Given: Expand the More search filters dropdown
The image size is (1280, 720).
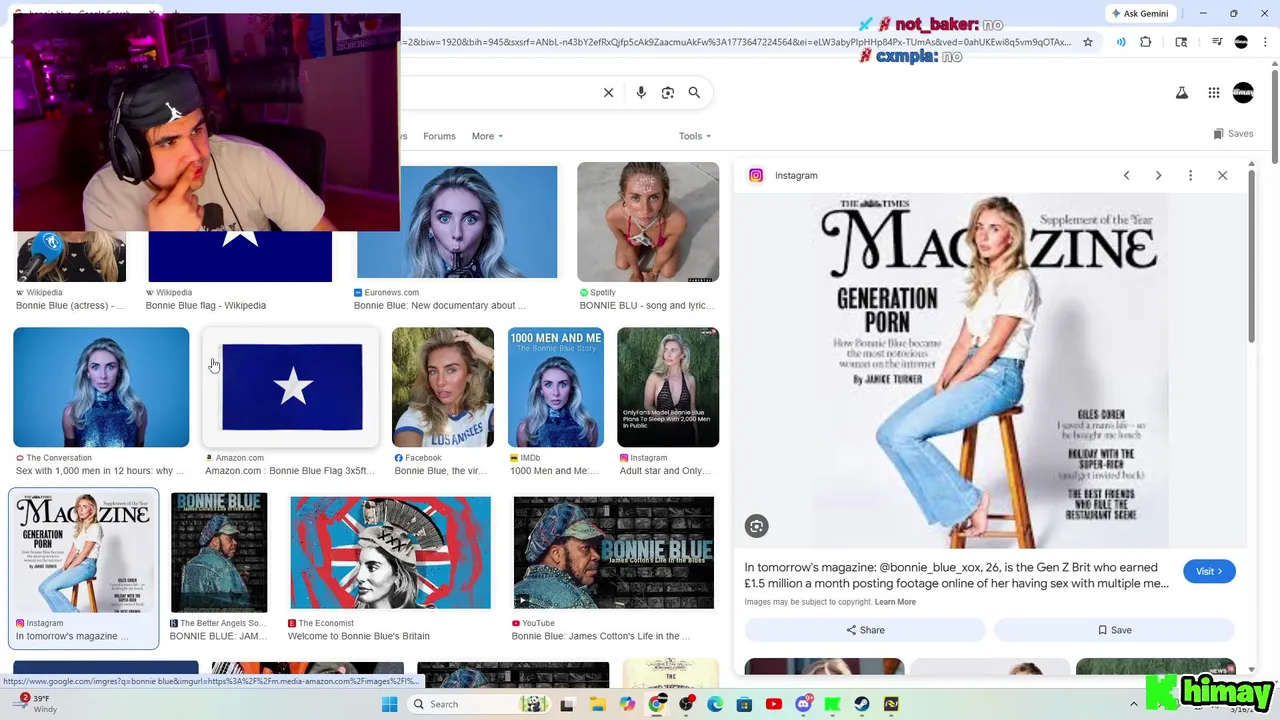Looking at the screenshot, I should coord(487,136).
